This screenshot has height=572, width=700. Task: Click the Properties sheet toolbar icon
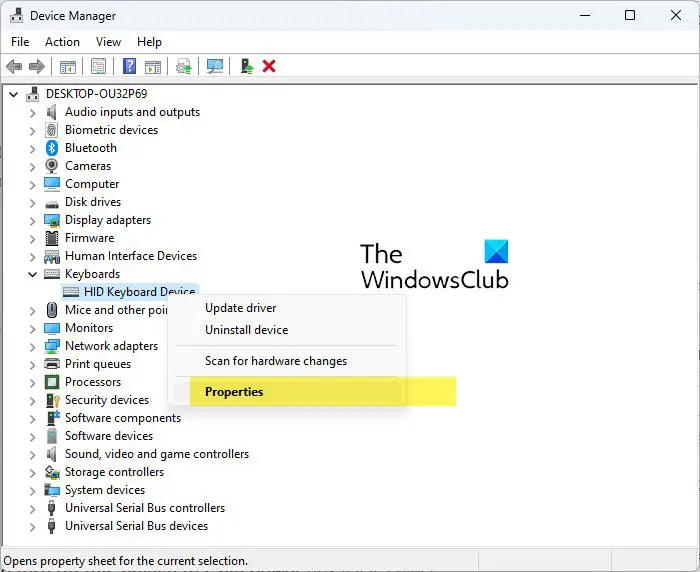pyautogui.click(x=98, y=67)
